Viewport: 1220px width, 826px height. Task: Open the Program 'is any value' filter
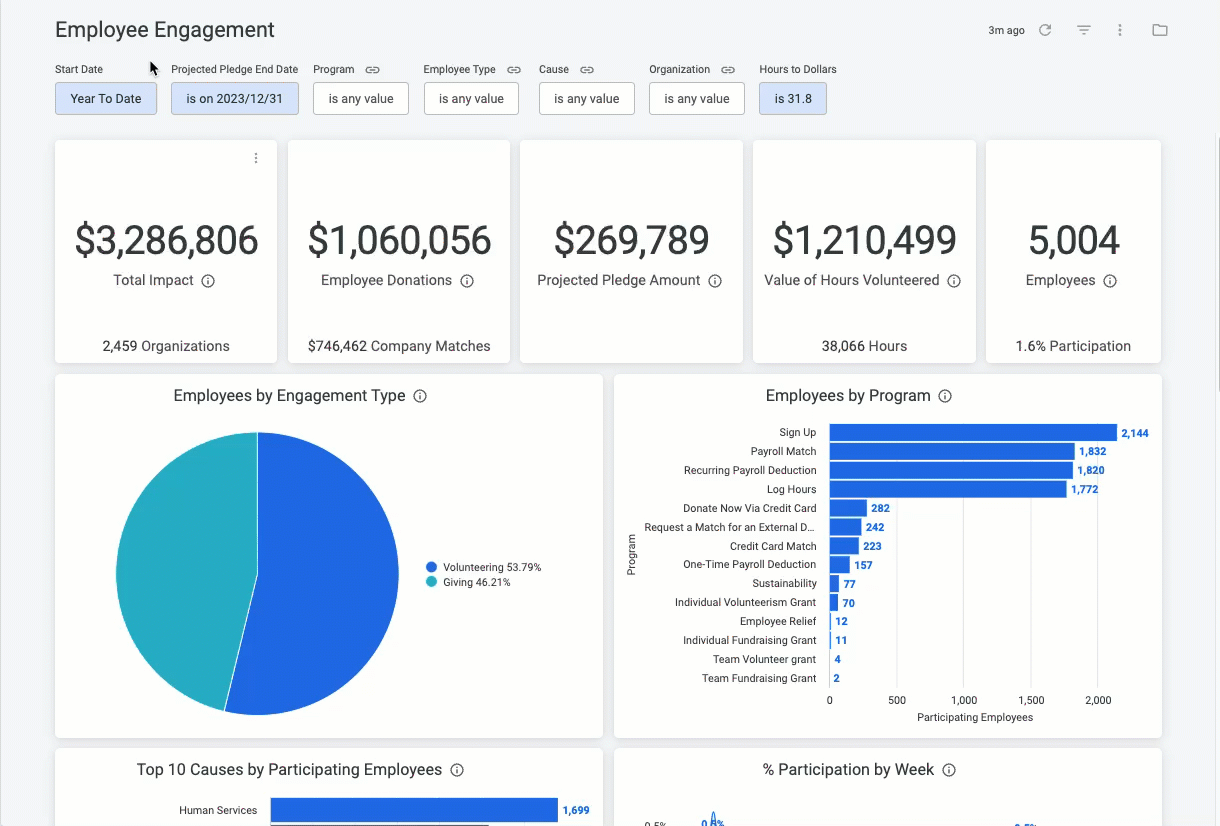point(361,99)
